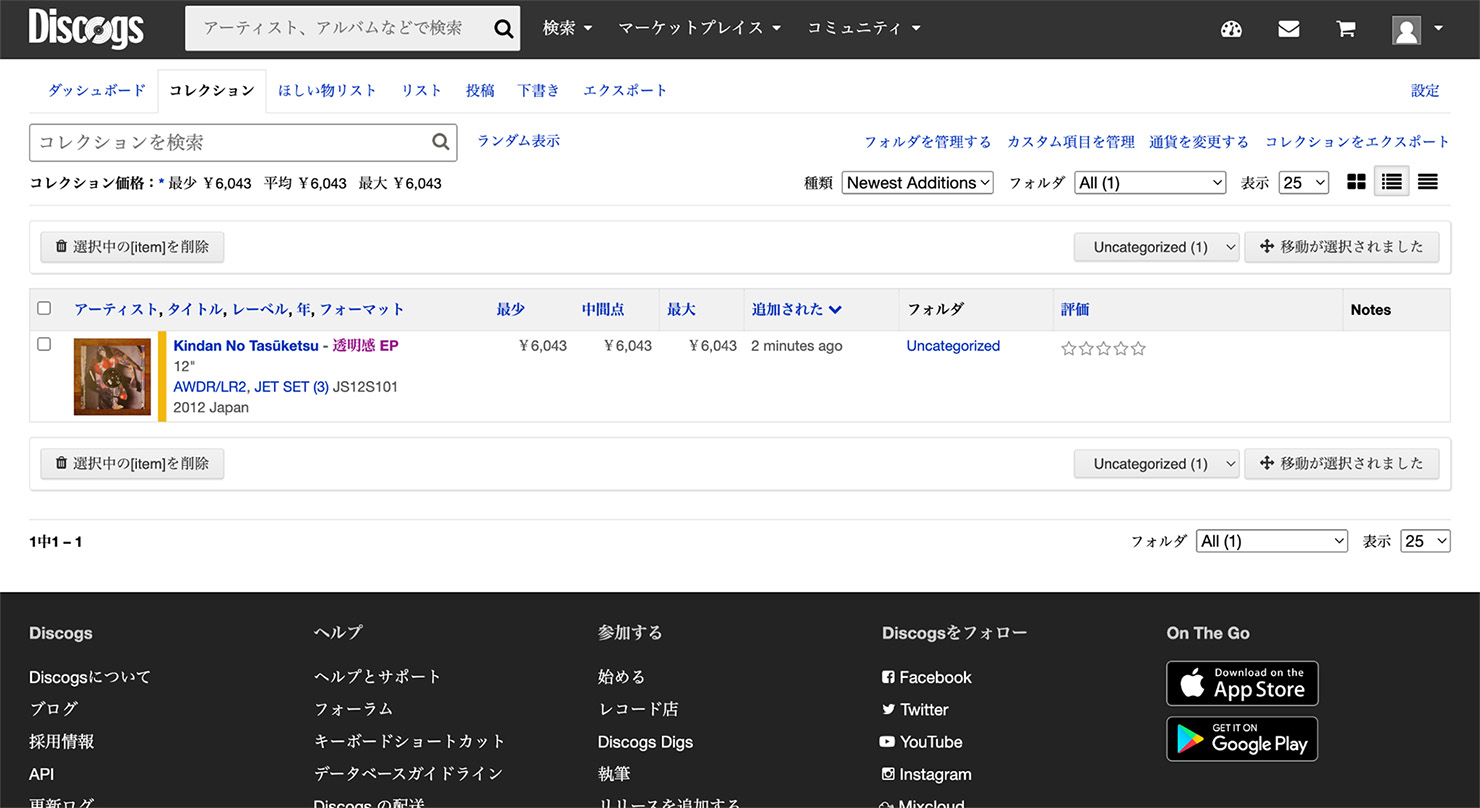Screen dimensions: 1480x808
Task: Sort by 最大 column header
Action: (681, 309)
